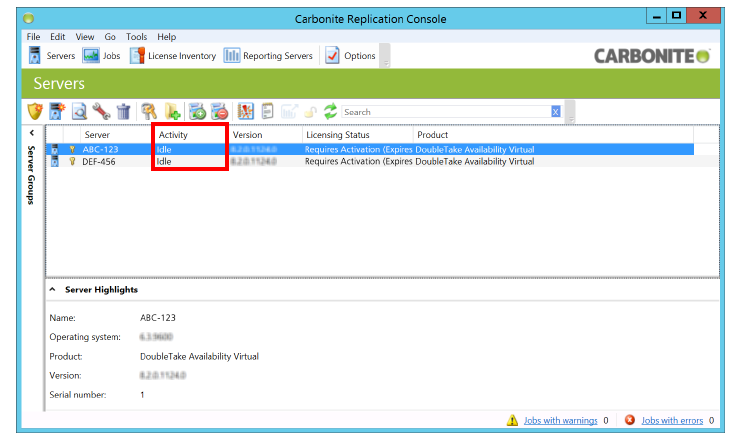Screen dimensions: 742x446
Task: Open View Server Details magnifier icon
Action: point(79,112)
